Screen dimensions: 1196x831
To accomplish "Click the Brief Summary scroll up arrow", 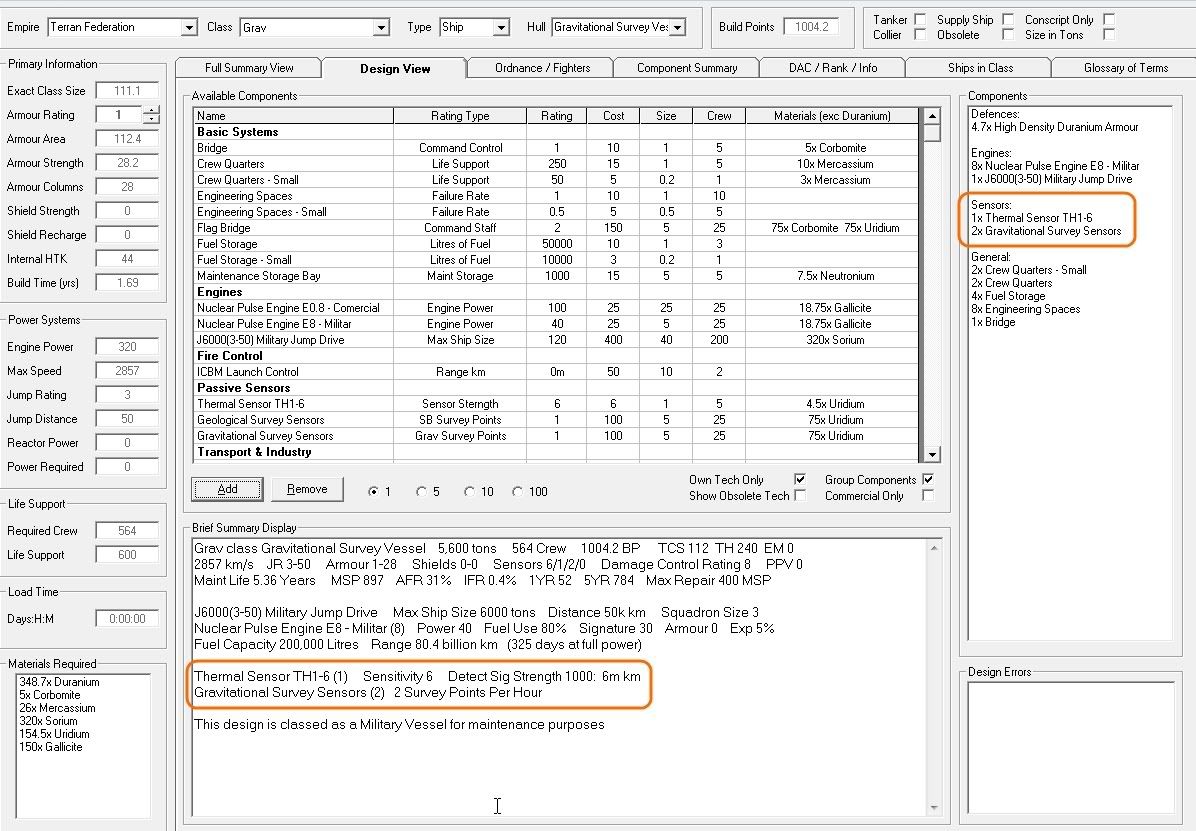I will (x=934, y=548).
